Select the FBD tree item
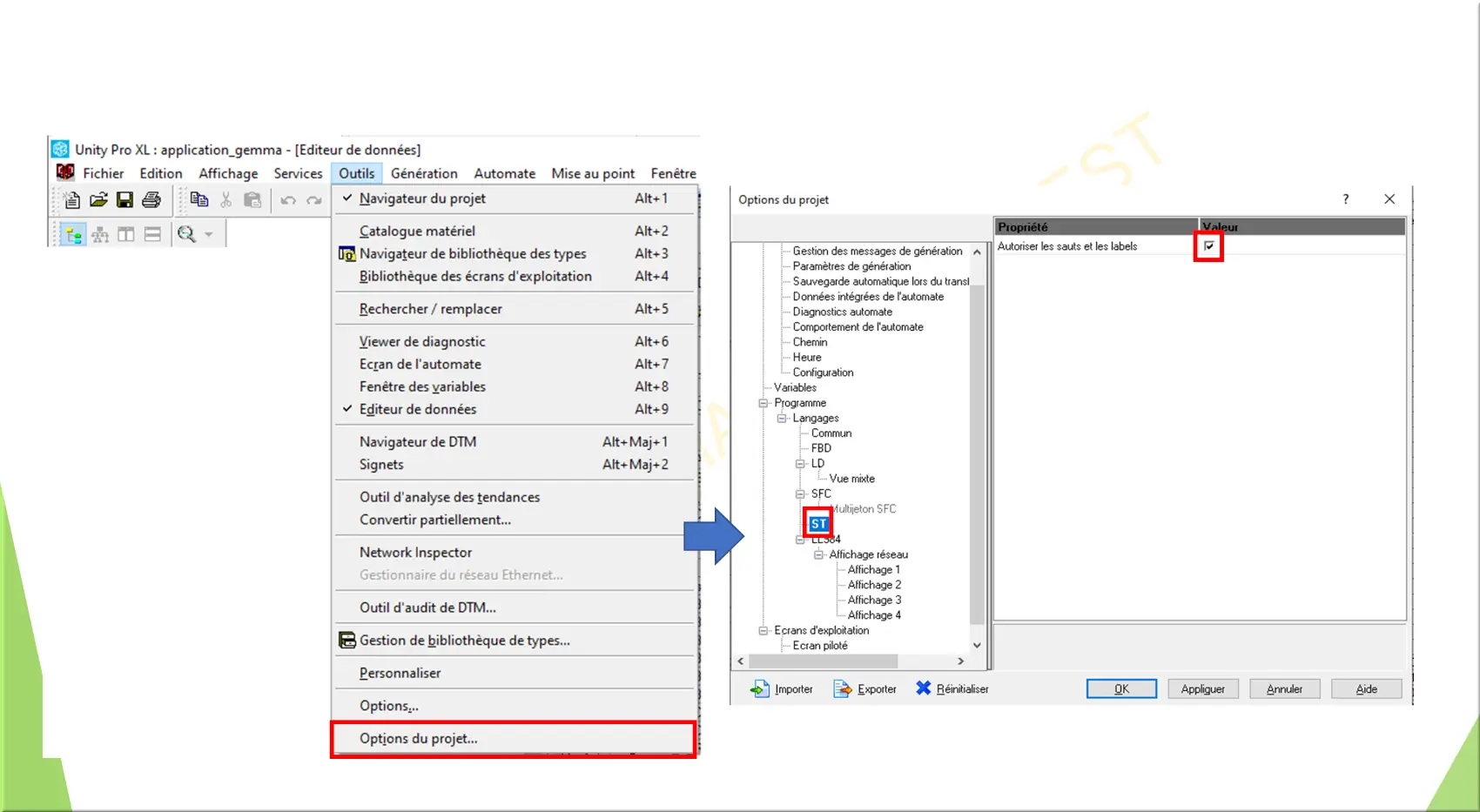Viewport: 1480px width, 812px height. (821, 448)
